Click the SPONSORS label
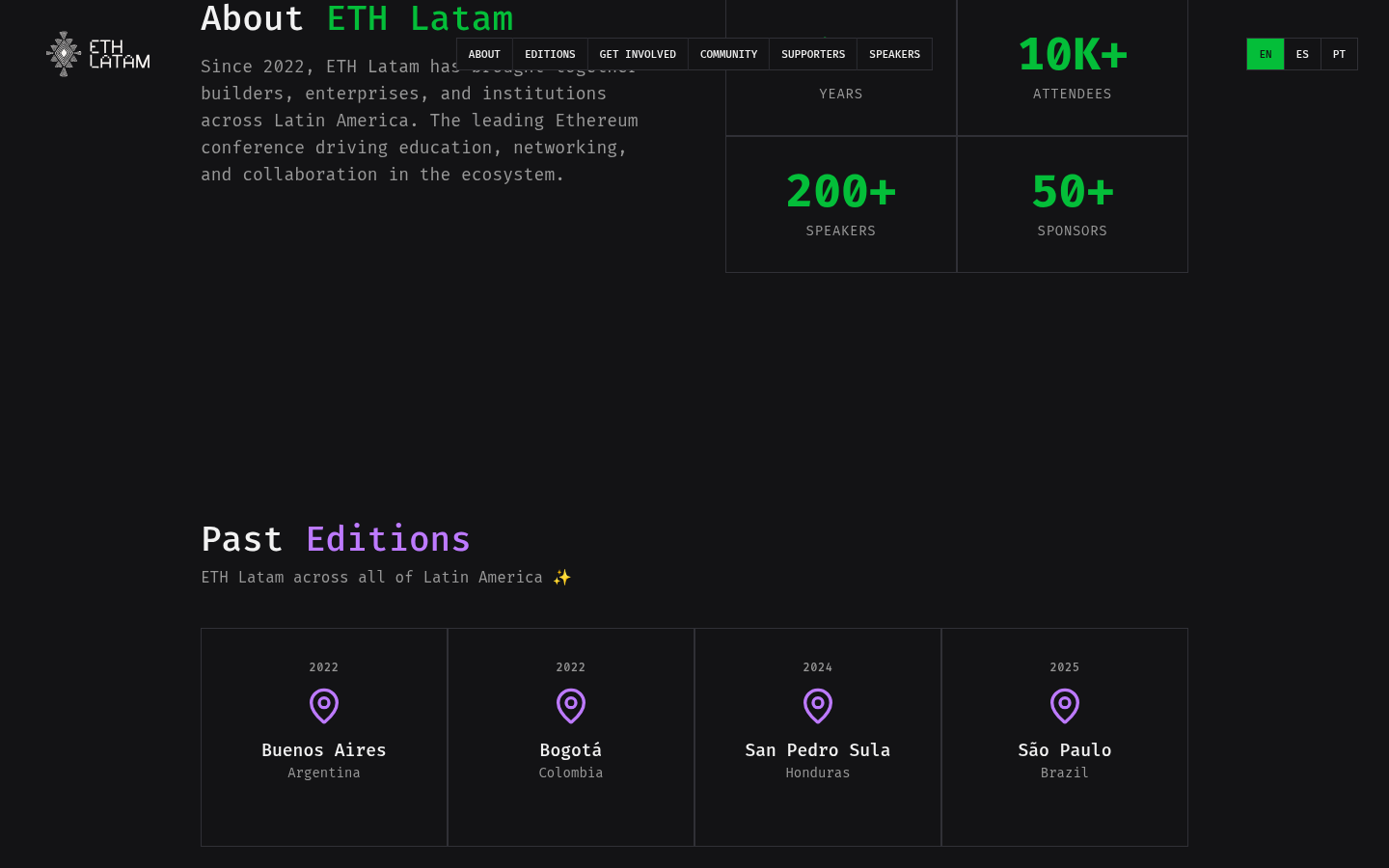The height and width of the screenshot is (868, 1389). (1073, 231)
